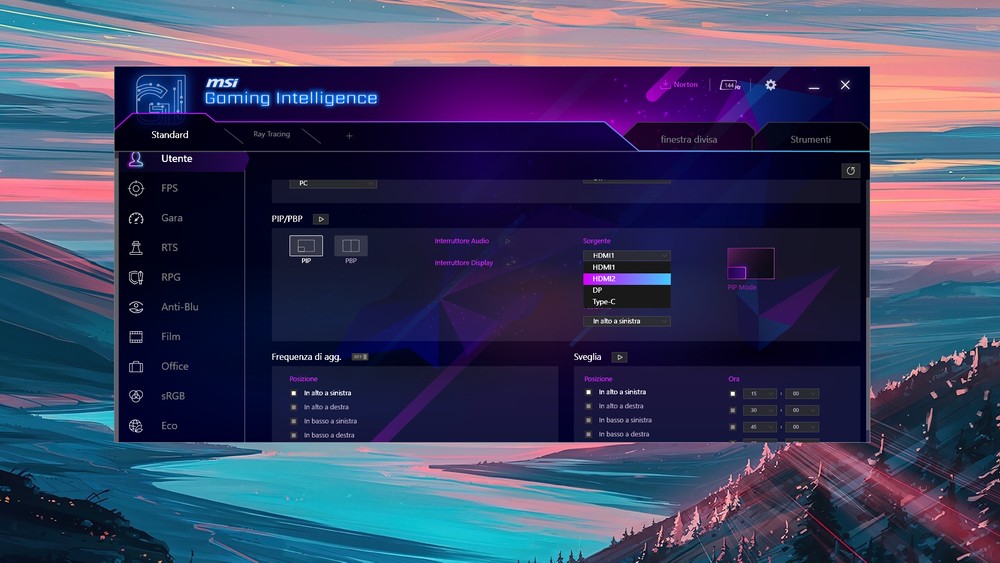The image size is (1000, 563).
Task: Select Sveglia 'In basso a destra' position
Action: point(617,434)
